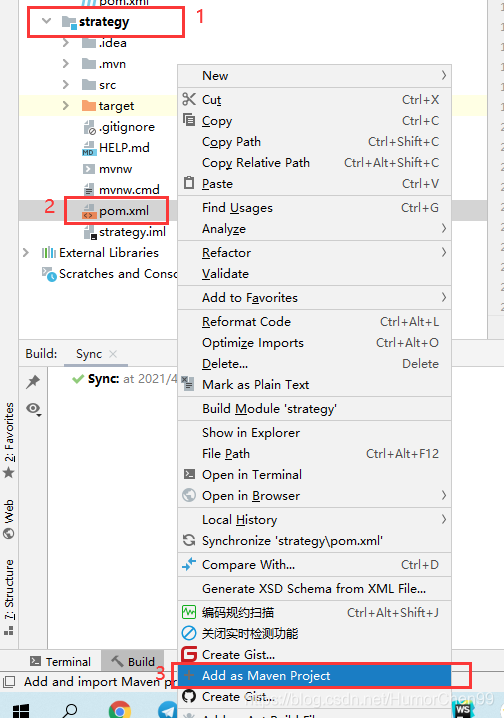Viewport: 504px width, 718px height.
Task: Choose Add as Maven Project
Action: click(x=314, y=675)
